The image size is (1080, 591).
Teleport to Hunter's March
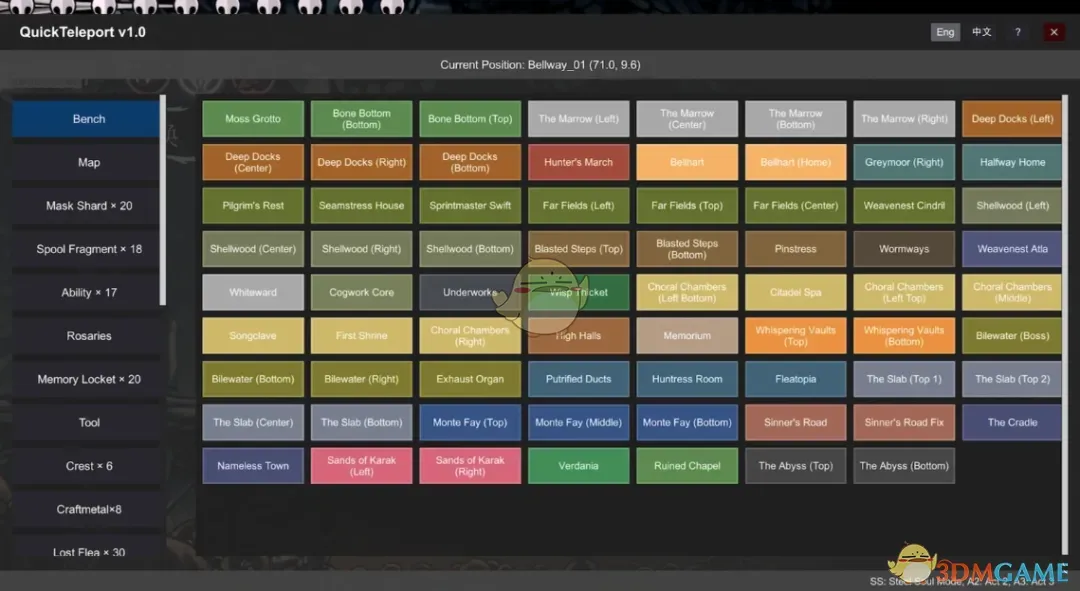(578, 162)
